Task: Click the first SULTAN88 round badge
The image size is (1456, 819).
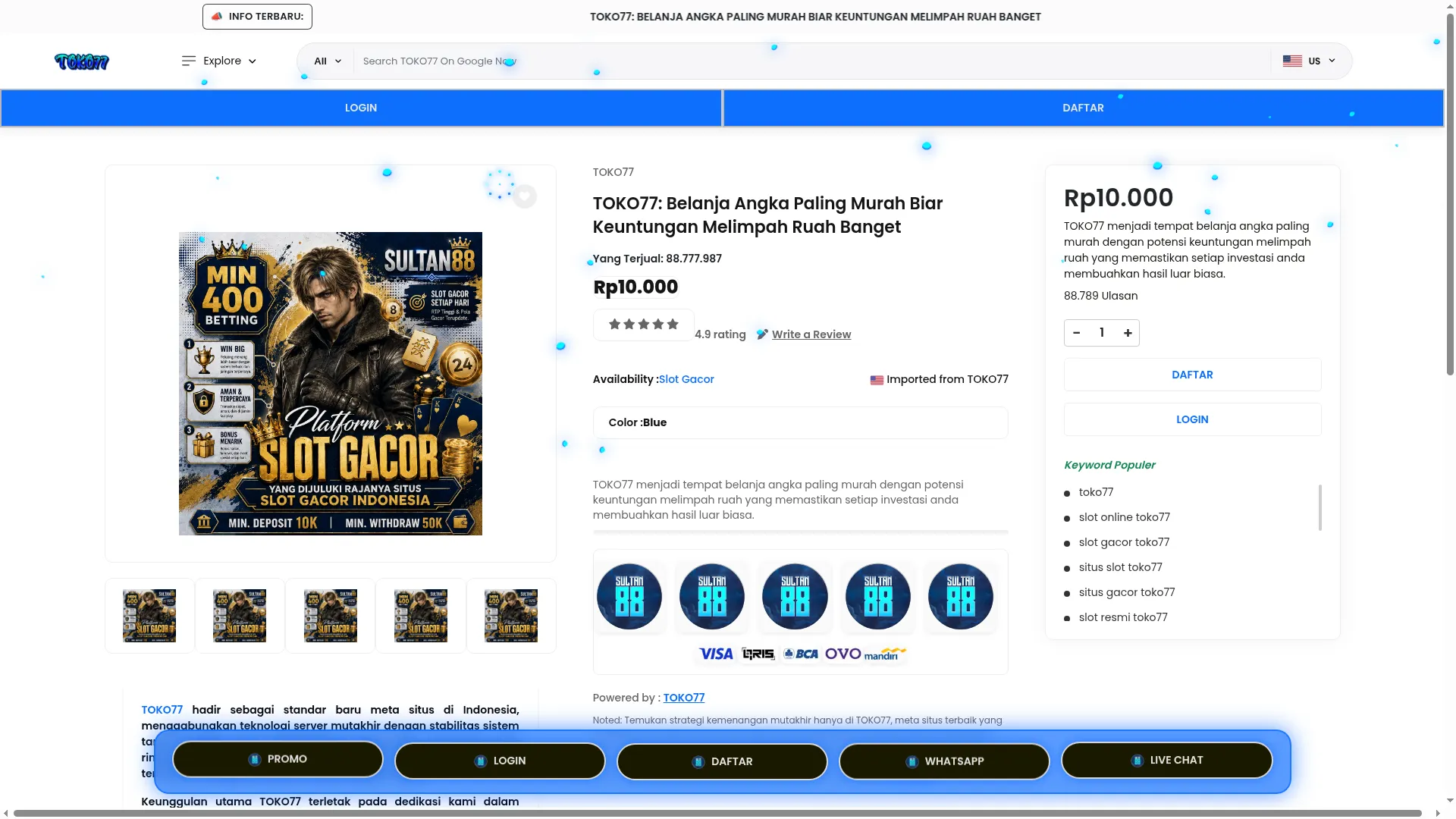Action: pos(629,597)
